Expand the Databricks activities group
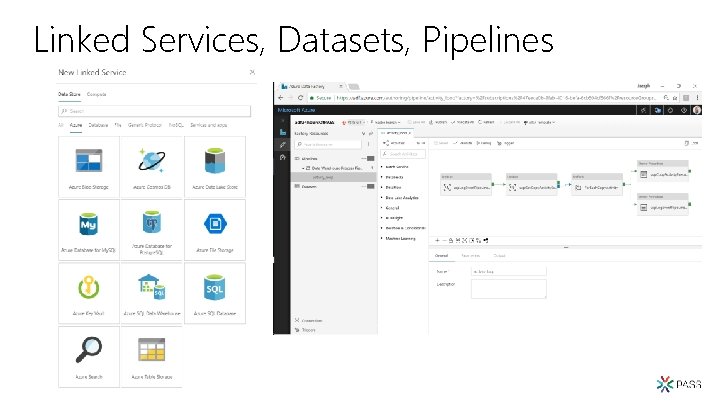Screen dimensions: 720x405 point(394,177)
